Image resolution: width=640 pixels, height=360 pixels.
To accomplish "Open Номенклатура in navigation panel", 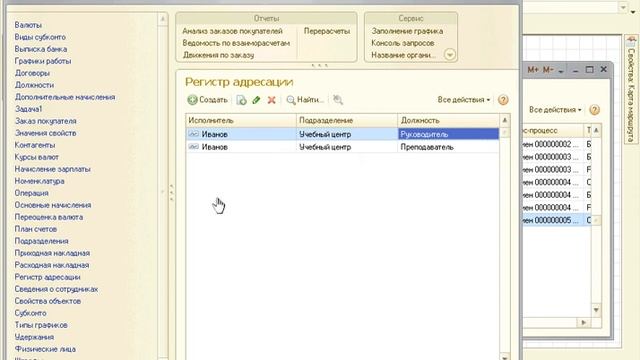I will click(x=40, y=181).
